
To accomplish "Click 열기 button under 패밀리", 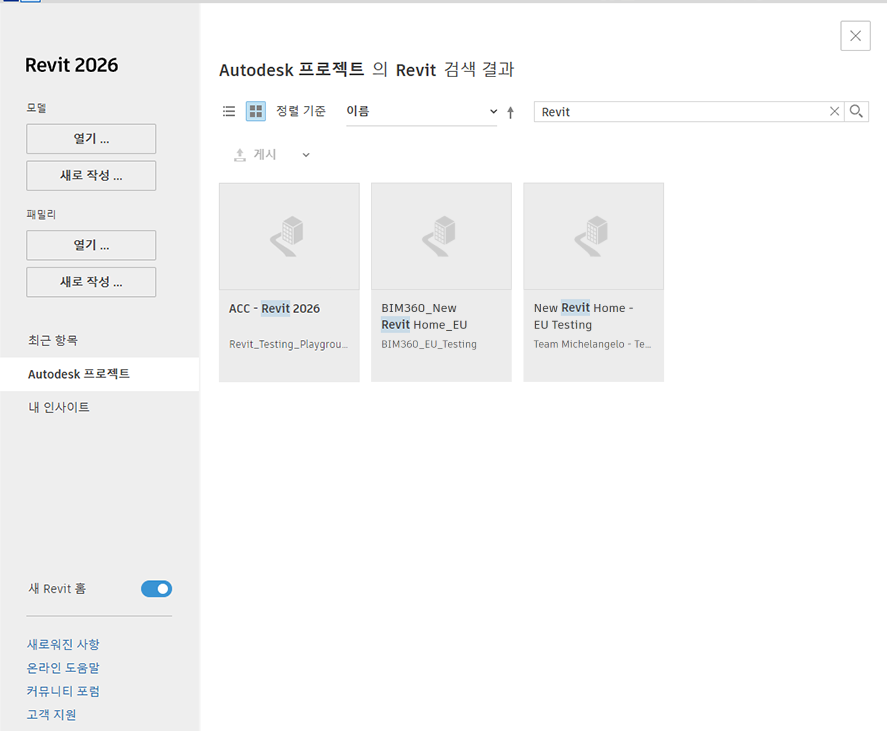I will (91, 245).
